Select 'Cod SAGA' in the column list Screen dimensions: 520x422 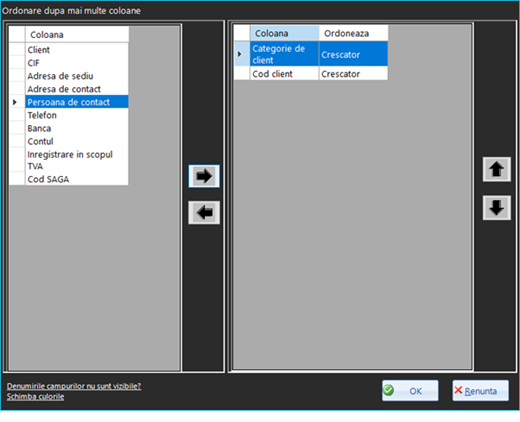tap(77, 179)
